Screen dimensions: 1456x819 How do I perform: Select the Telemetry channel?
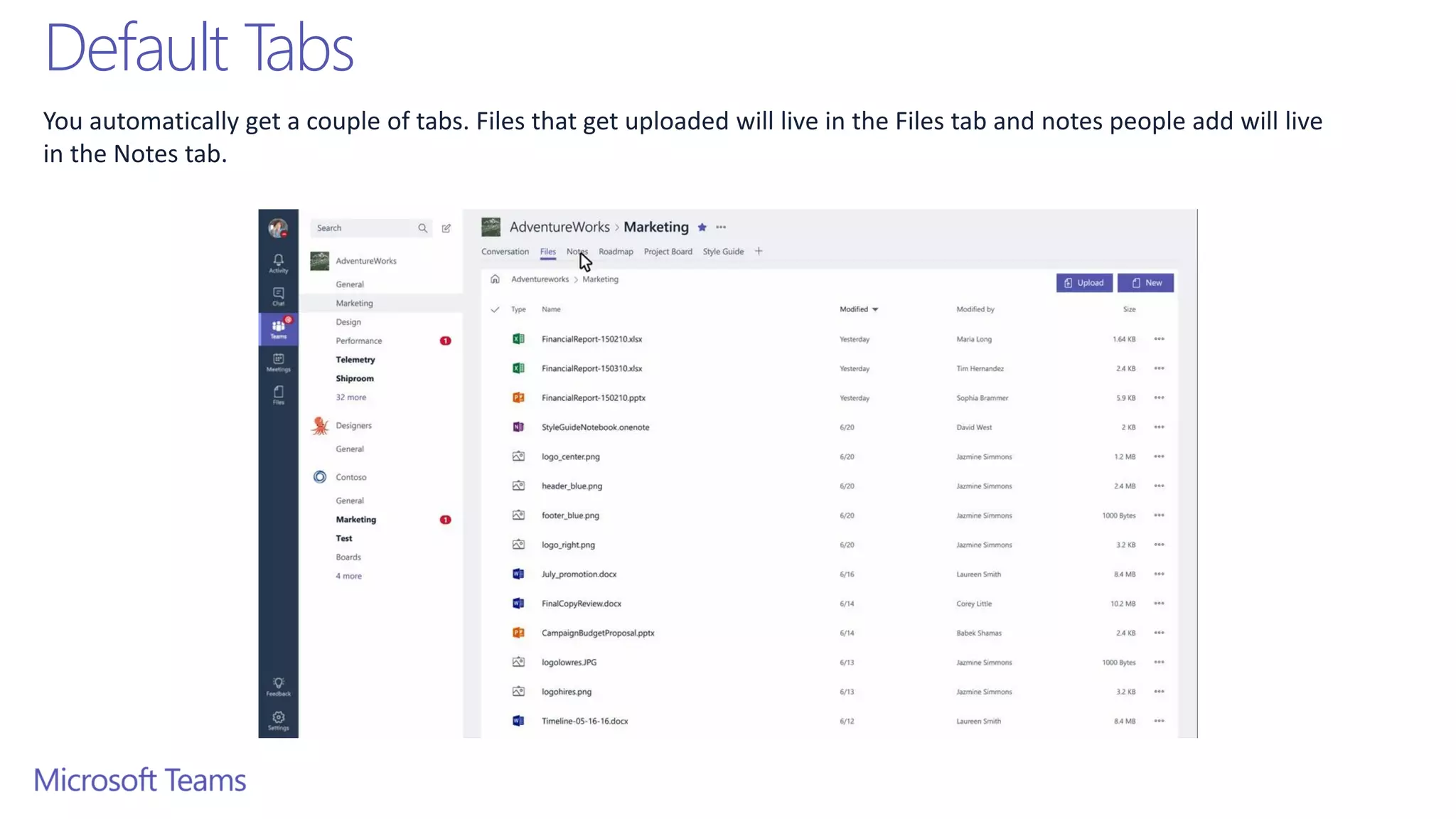tap(355, 360)
